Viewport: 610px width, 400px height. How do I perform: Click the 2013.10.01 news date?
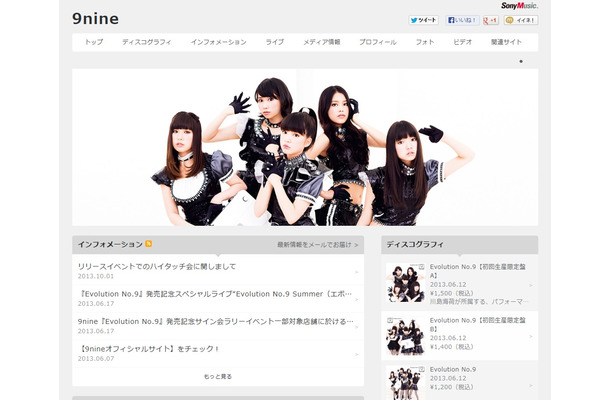(96, 276)
